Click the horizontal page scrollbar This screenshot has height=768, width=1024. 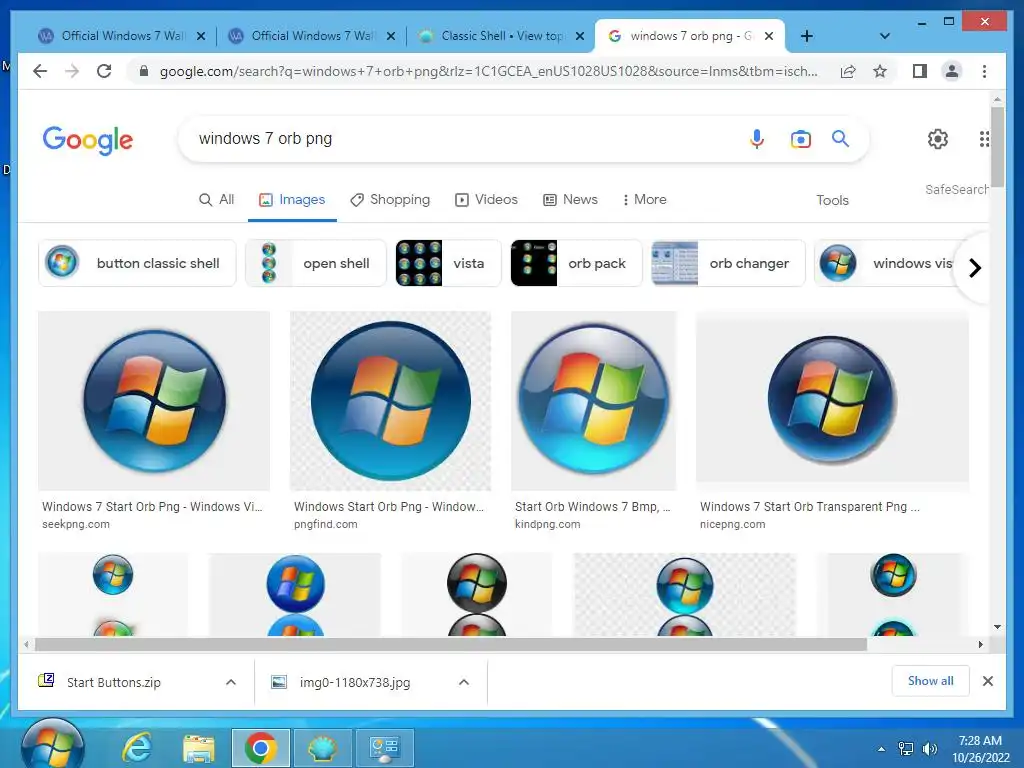451,645
